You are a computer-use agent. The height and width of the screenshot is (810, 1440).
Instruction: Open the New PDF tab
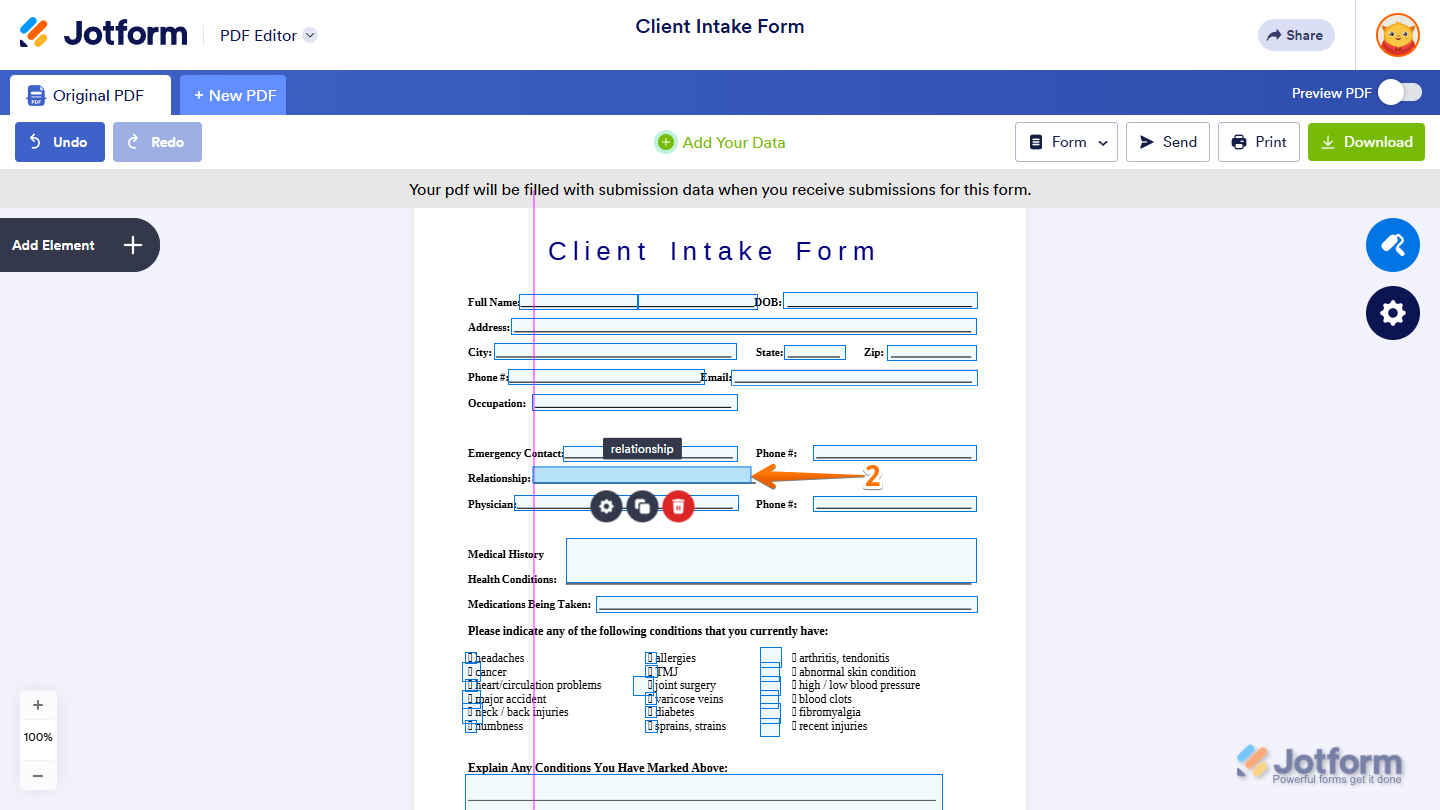tap(233, 94)
